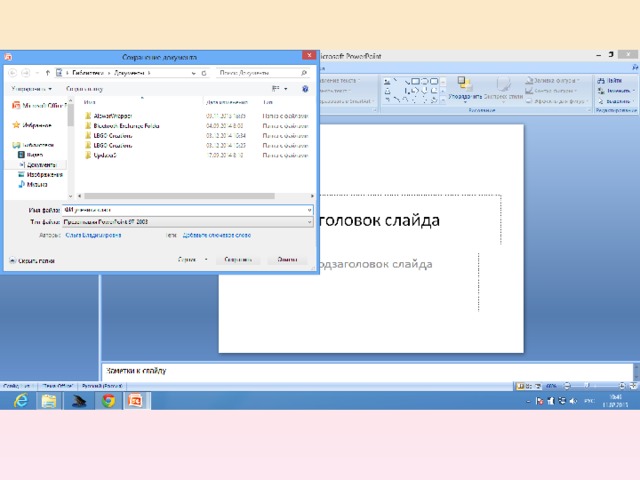Open the Сервис tools dropdown
The image size is (640, 480).
click(193, 260)
